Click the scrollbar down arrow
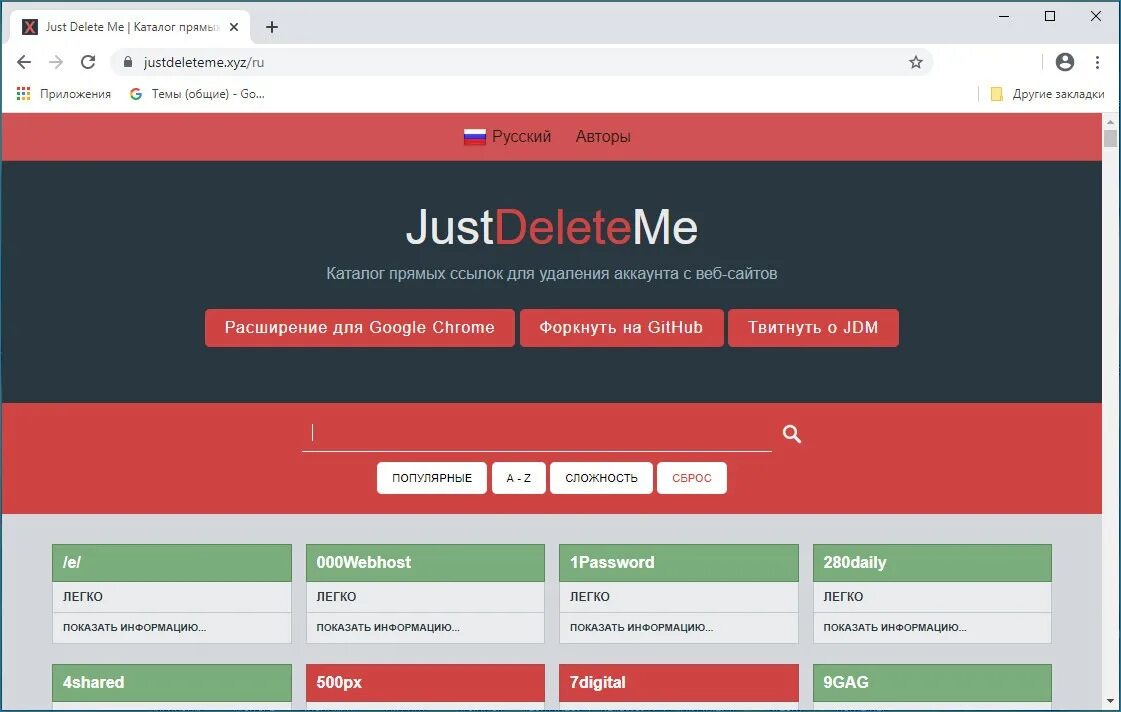Screen dimensions: 1121x712 [1110, 701]
